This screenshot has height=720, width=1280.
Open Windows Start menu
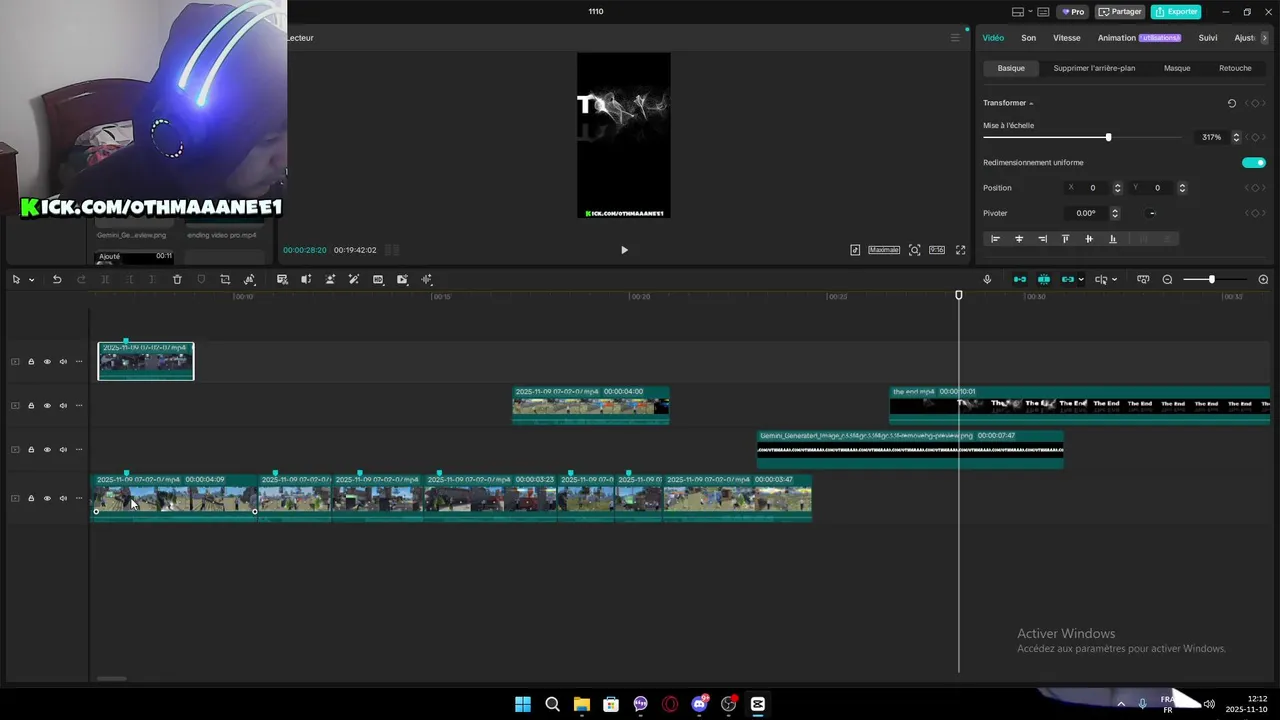pos(523,704)
